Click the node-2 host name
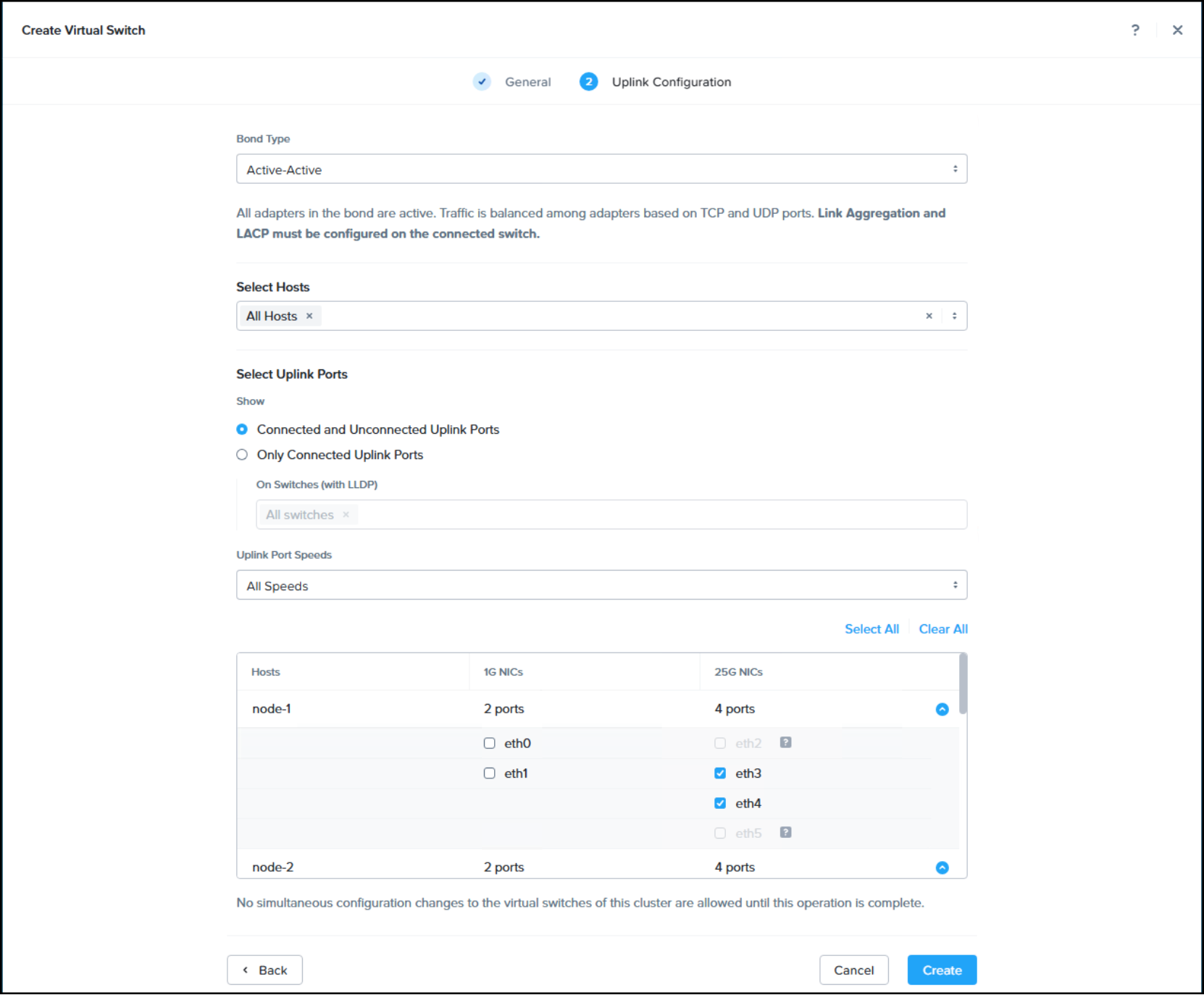This screenshot has width=1204, height=995. point(272,867)
